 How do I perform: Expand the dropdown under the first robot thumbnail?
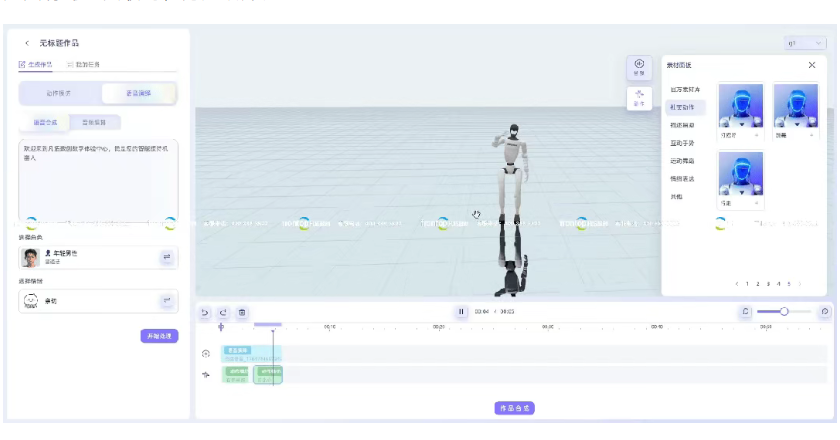755,134
